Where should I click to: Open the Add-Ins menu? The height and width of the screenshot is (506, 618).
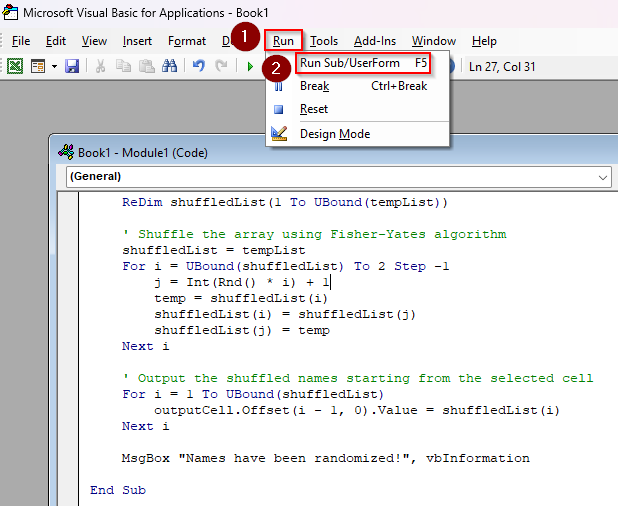point(375,41)
